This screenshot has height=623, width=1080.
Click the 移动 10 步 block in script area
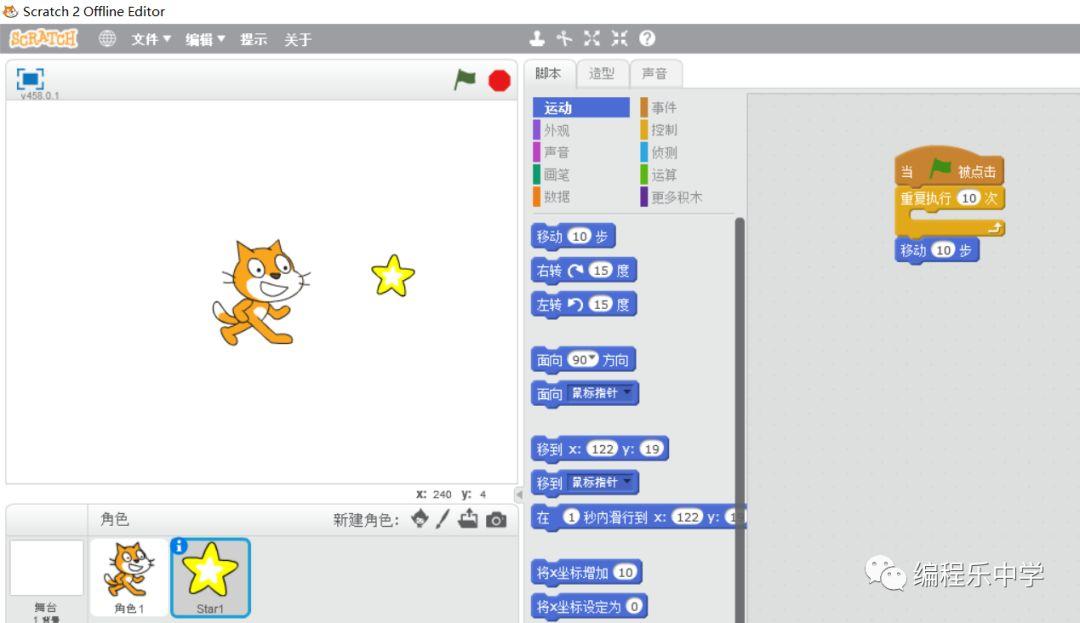click(x=937, y=250)
